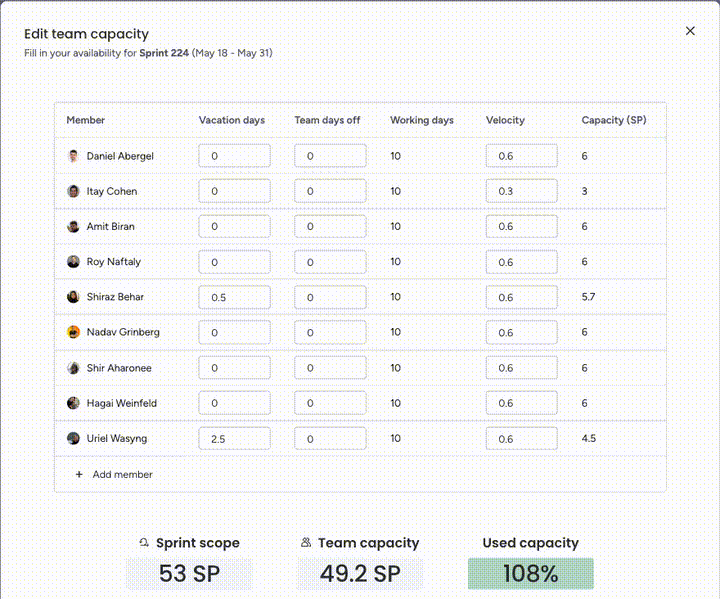Click the Team days off column header
This screenshot has height=599, width=720.
[327, 120]
